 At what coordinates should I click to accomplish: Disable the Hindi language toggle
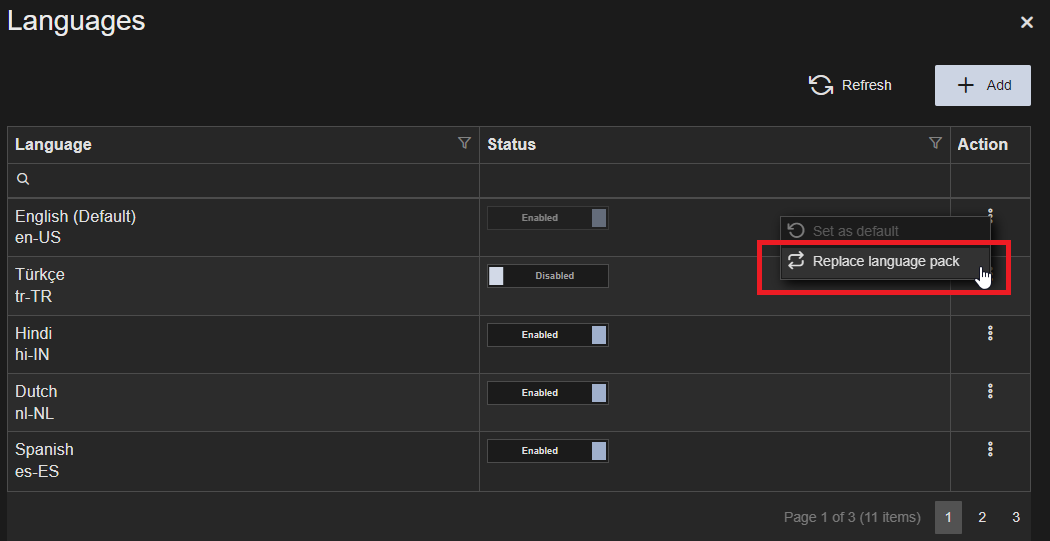[x=547, y=335]
